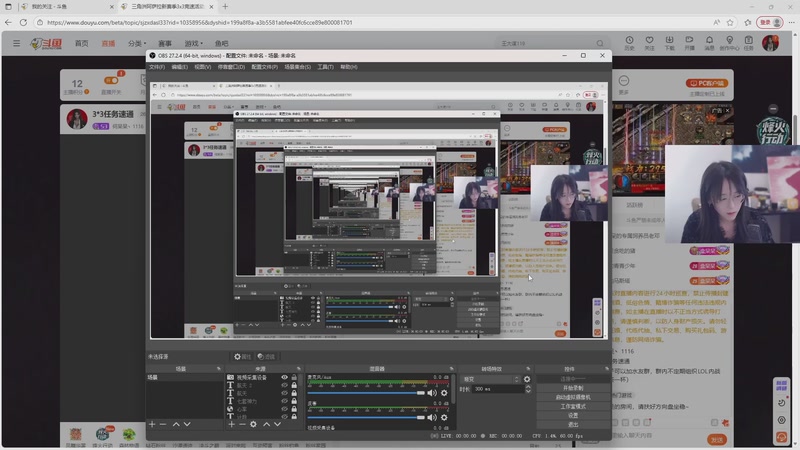The width and height of the screenshot is (800, 450).
Task: Open the 视图(V) menu in OBS
Action: pos(203,67)
